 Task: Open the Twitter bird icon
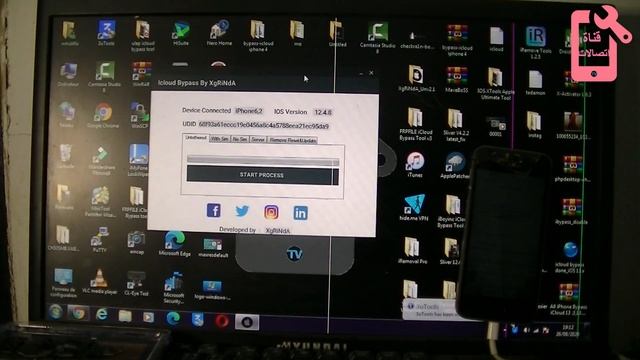tap(242, 211)
